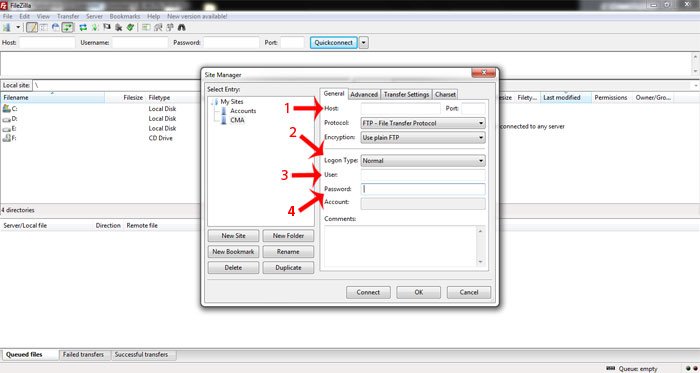
Task: Switch to the Advanced tab
Action: 364,95
